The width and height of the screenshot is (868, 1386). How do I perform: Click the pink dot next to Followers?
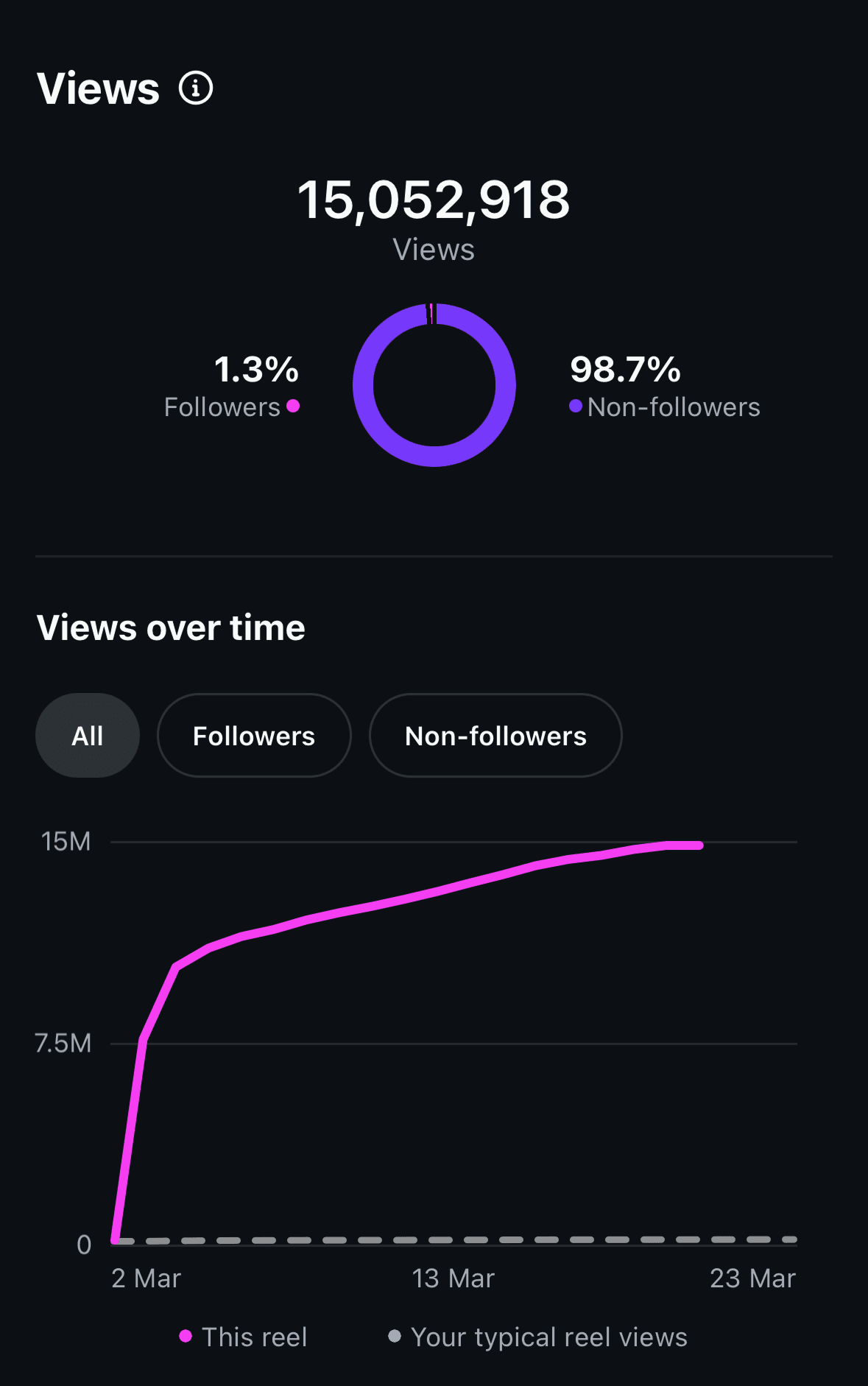point(293,406)
